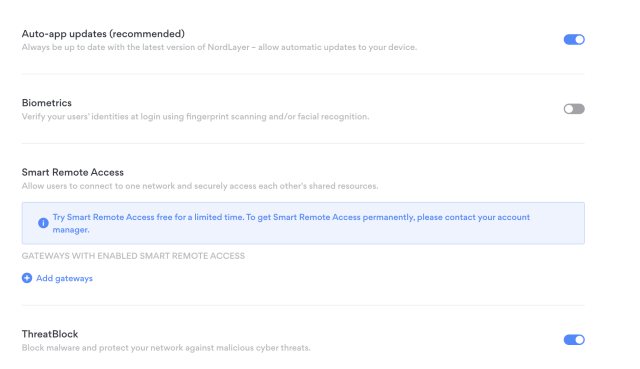Click the Try Smart Remote Access free banner text
Screen dimensions: 640x369
[291, 223]
